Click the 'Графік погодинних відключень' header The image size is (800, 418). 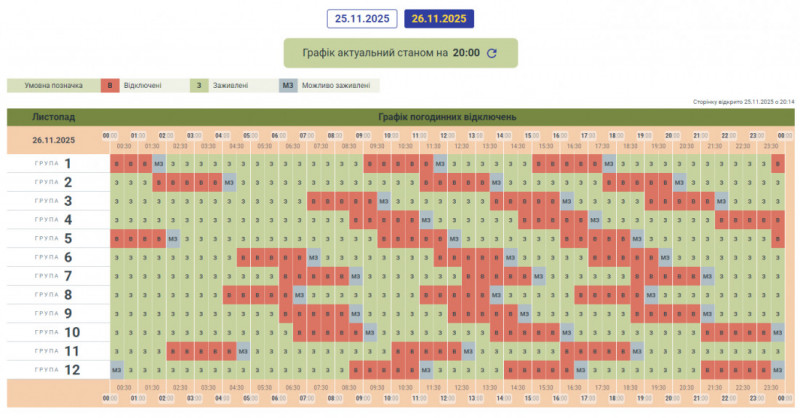(x=447, y=117)
